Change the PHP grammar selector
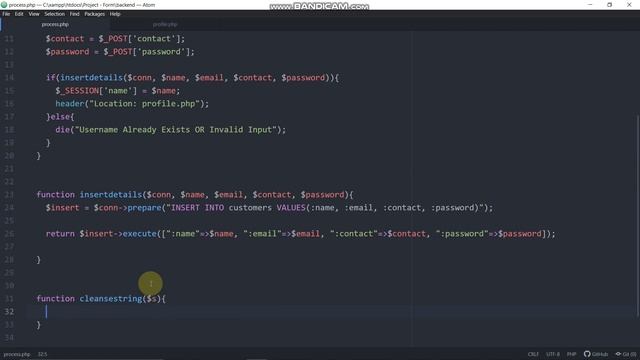This screenshot has height=360, width=640. pos(571,354)
